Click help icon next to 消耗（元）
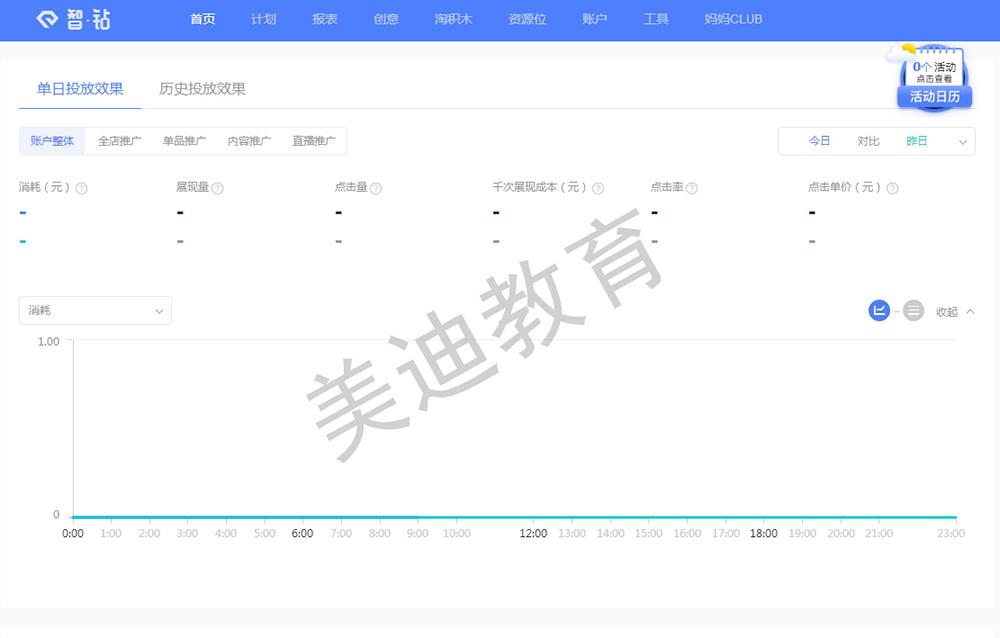Viewport: 1000px width, 638px height. coord(82,188)
